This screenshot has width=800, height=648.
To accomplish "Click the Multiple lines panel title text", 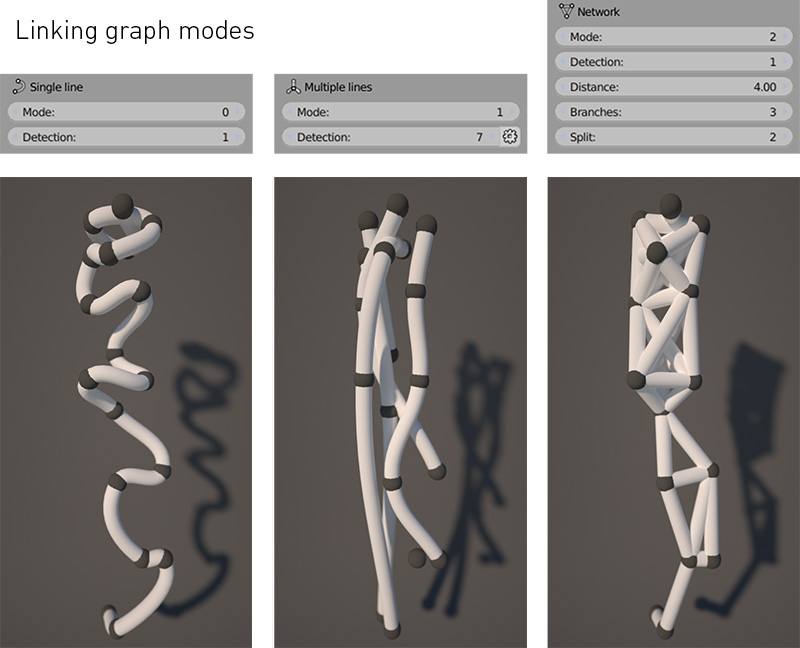I will (x=338, y=87).
